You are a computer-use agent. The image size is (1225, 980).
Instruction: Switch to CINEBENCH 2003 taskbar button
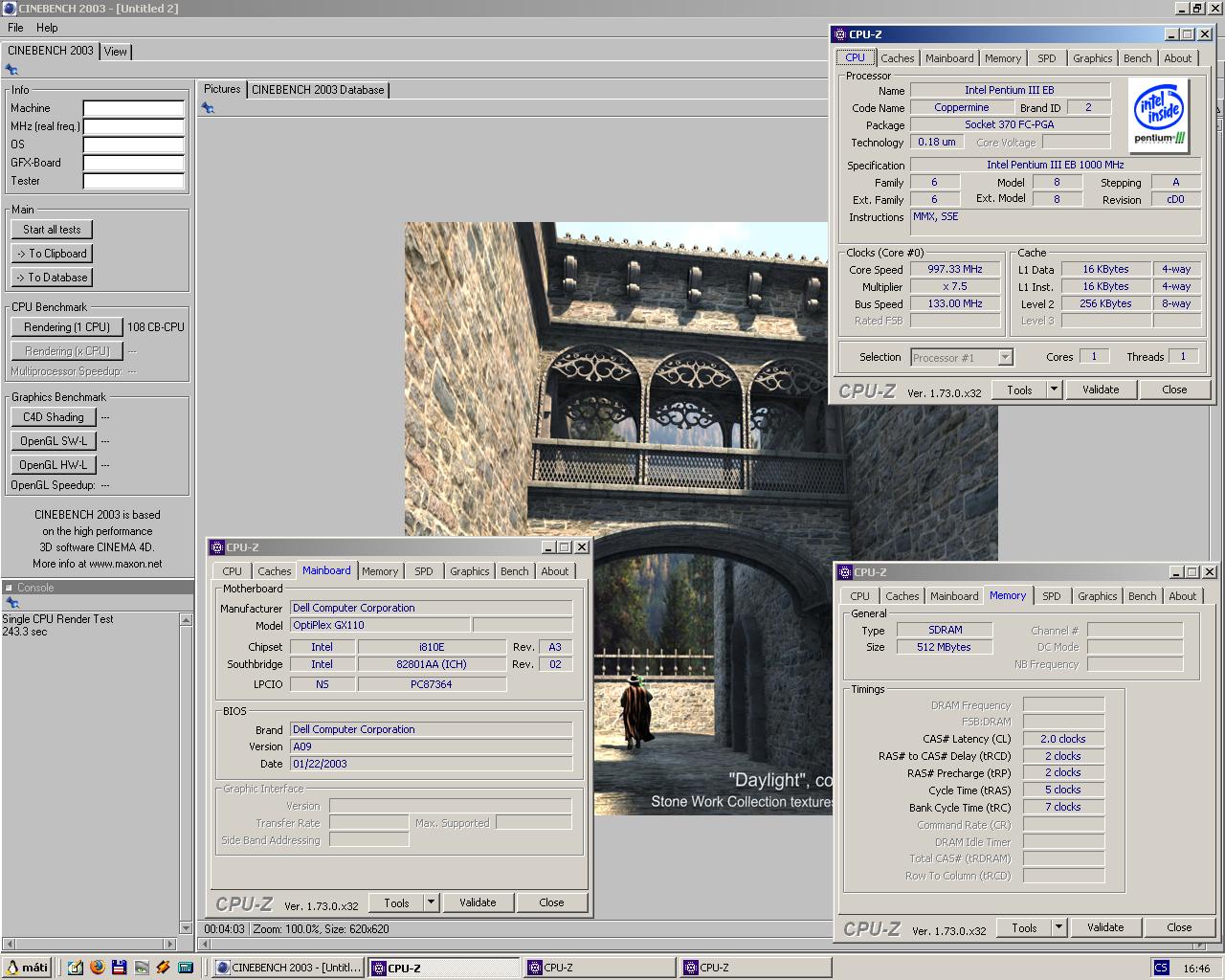click(290, 968)
